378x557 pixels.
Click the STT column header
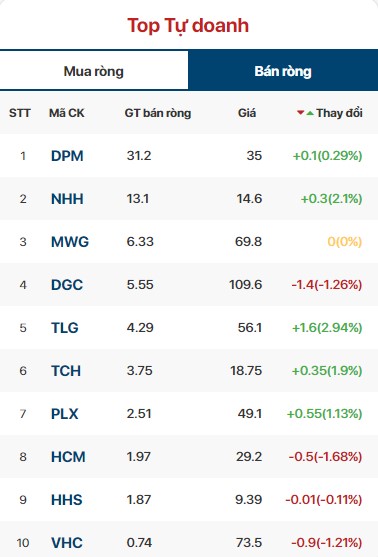pyautogui.click(x=20, y=113)
